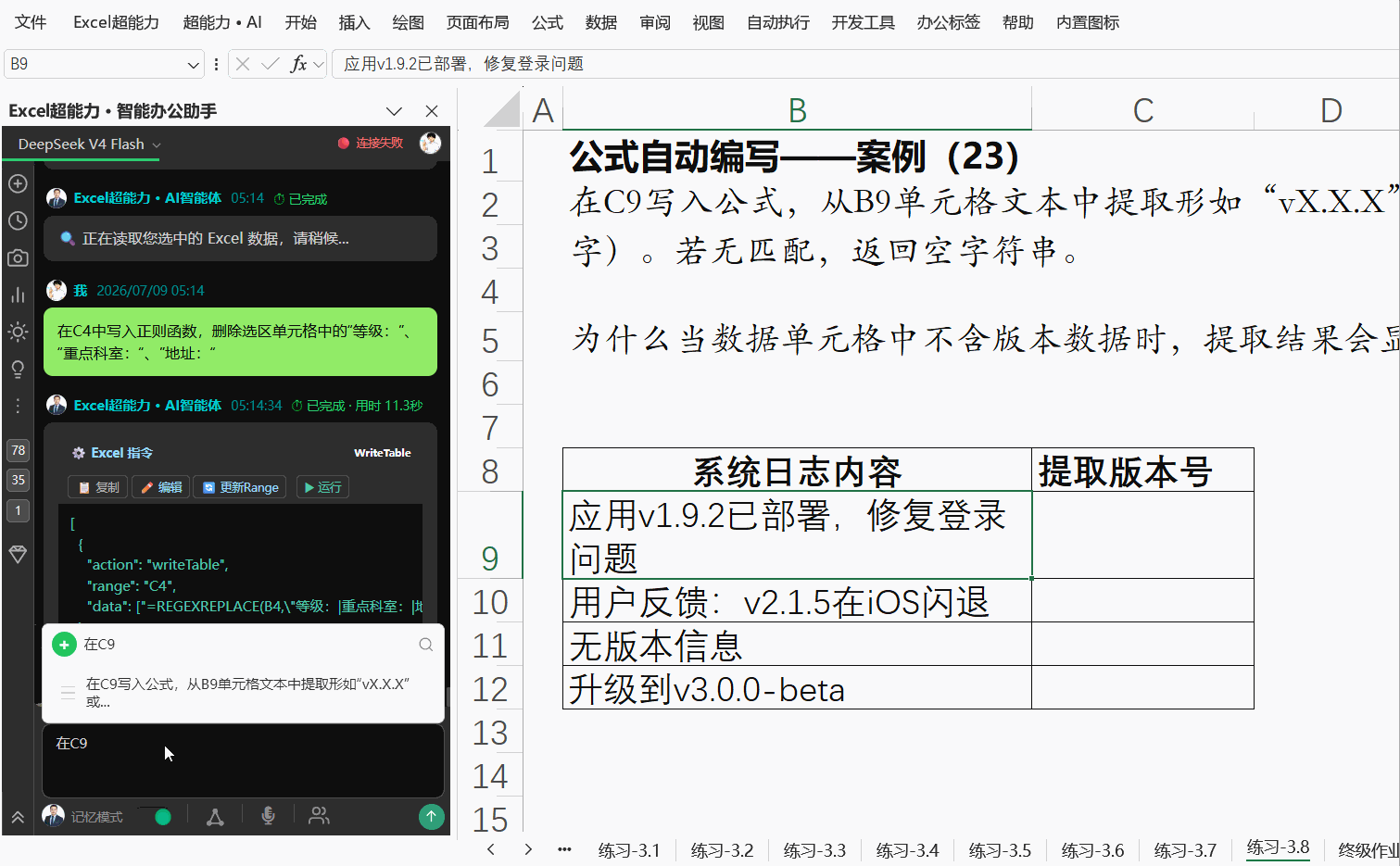Start a new chat with the plus sidebar icon
1400x866 pixels.
coord(18,183)
